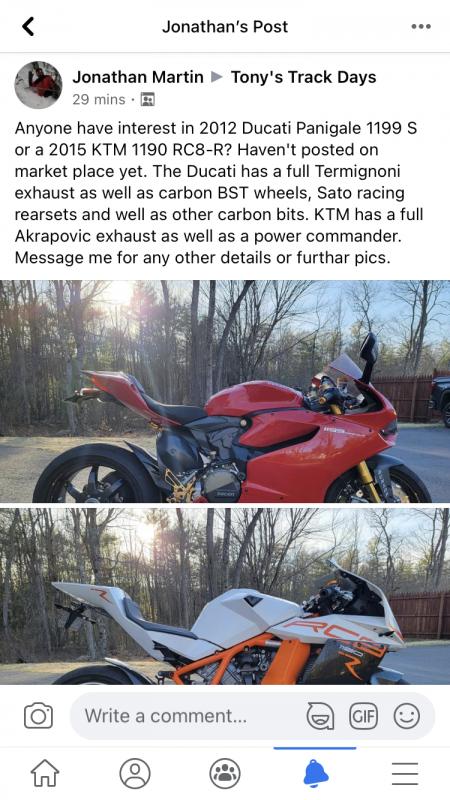Open the Groups tab

point(225,773)
